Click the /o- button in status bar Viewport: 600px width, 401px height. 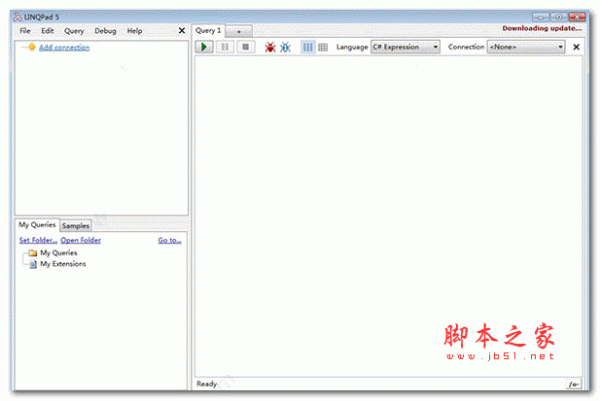click(x=574, y=384)
